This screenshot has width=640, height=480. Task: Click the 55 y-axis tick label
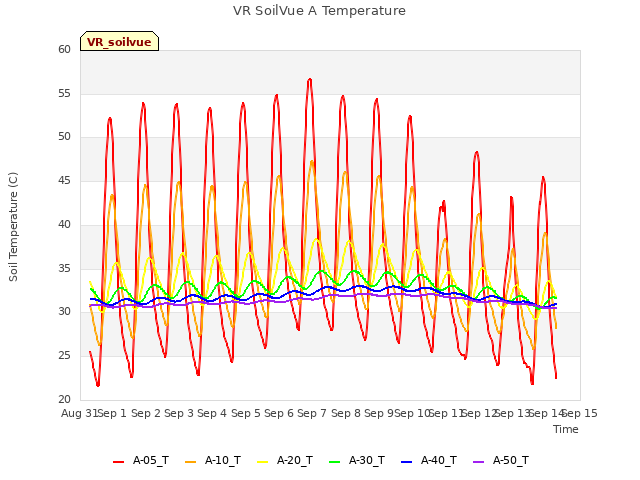click(x=64, y=93)
